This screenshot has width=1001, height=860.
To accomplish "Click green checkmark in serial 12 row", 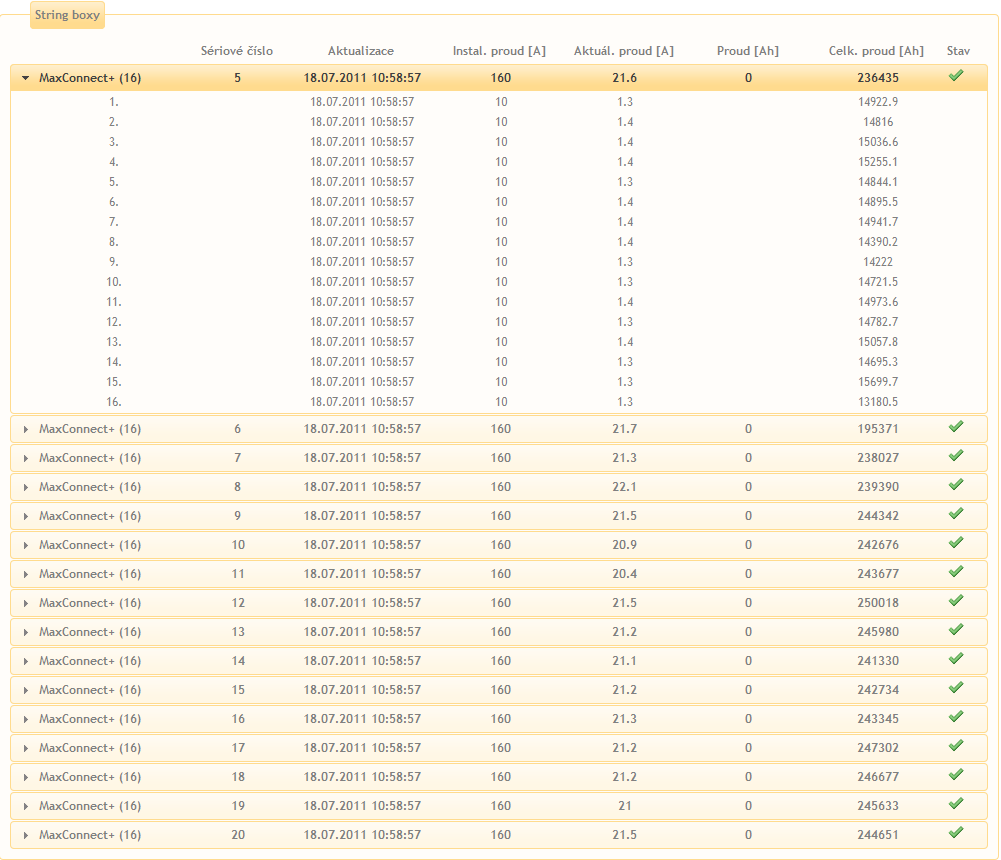I will tap(956, 602).
